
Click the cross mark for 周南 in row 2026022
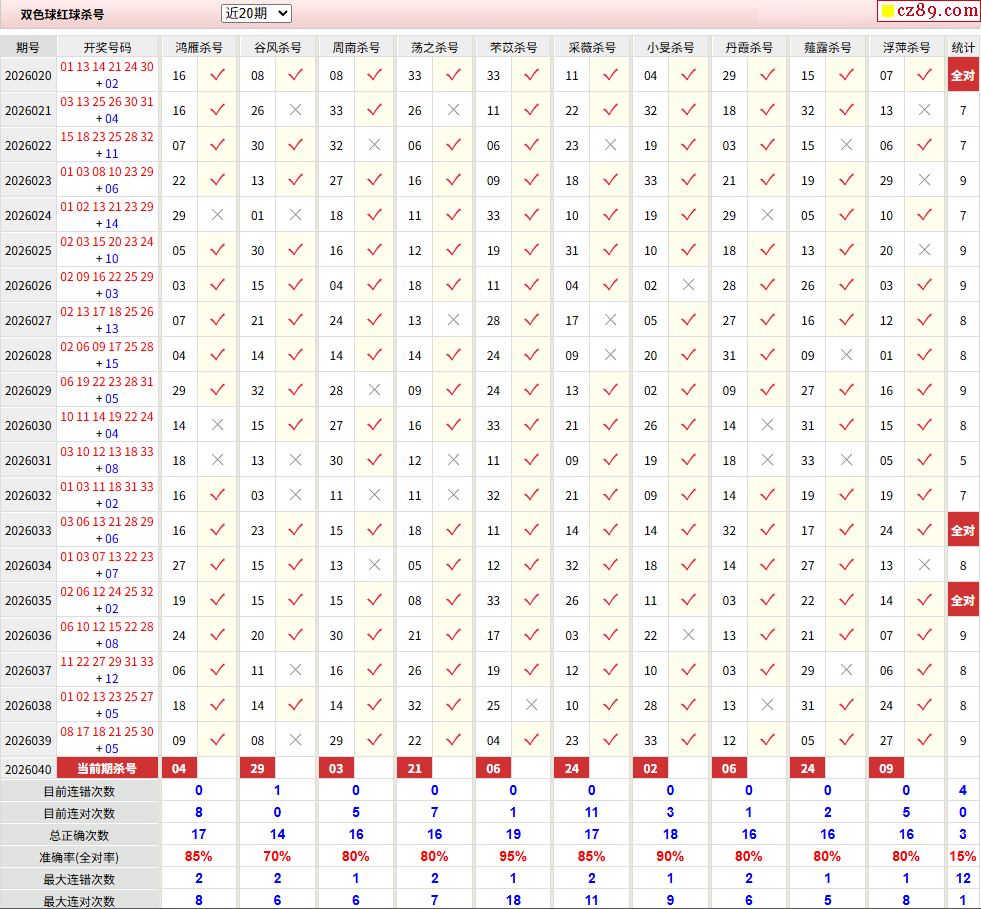tap(374, 145)
